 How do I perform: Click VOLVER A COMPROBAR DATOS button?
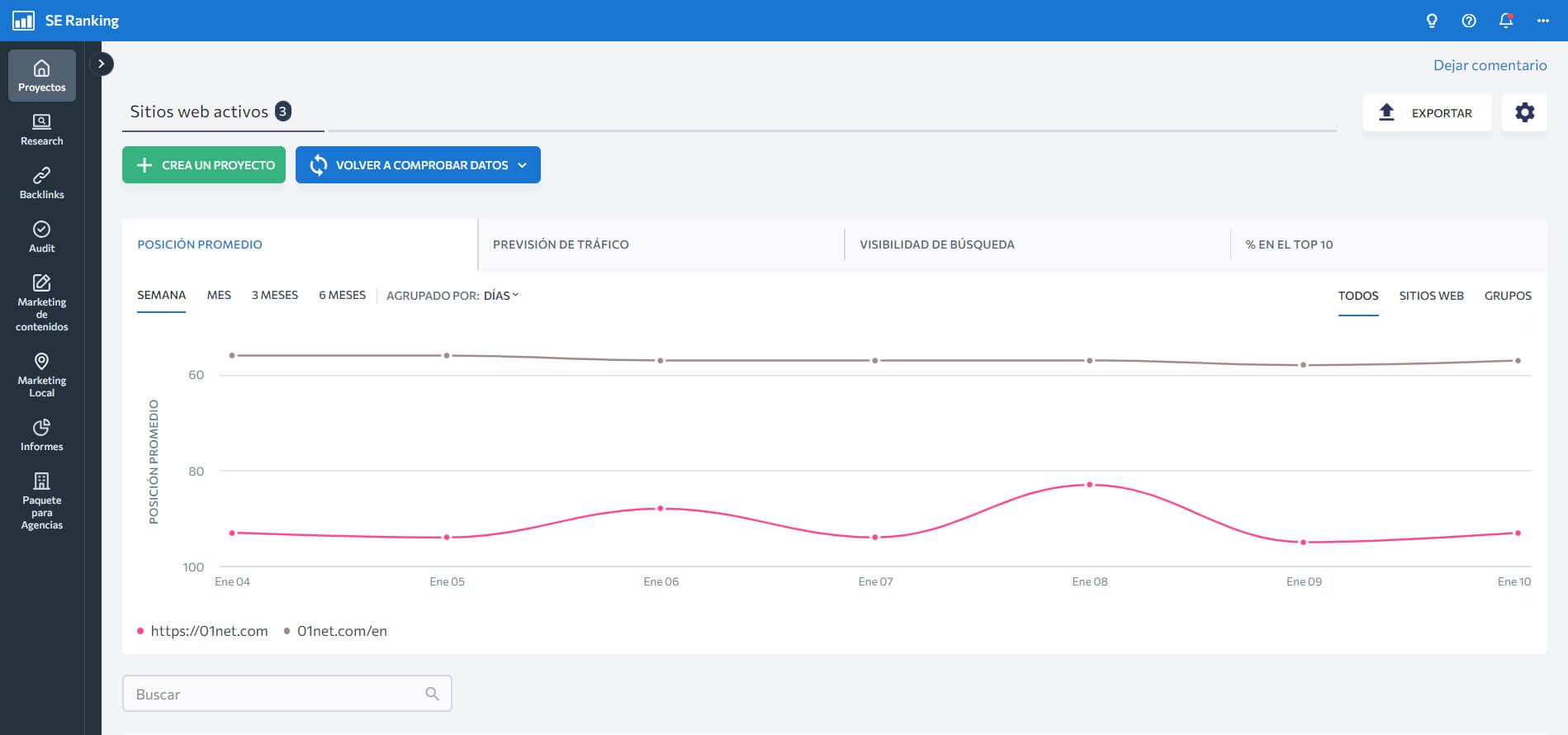tap(418, 165)
